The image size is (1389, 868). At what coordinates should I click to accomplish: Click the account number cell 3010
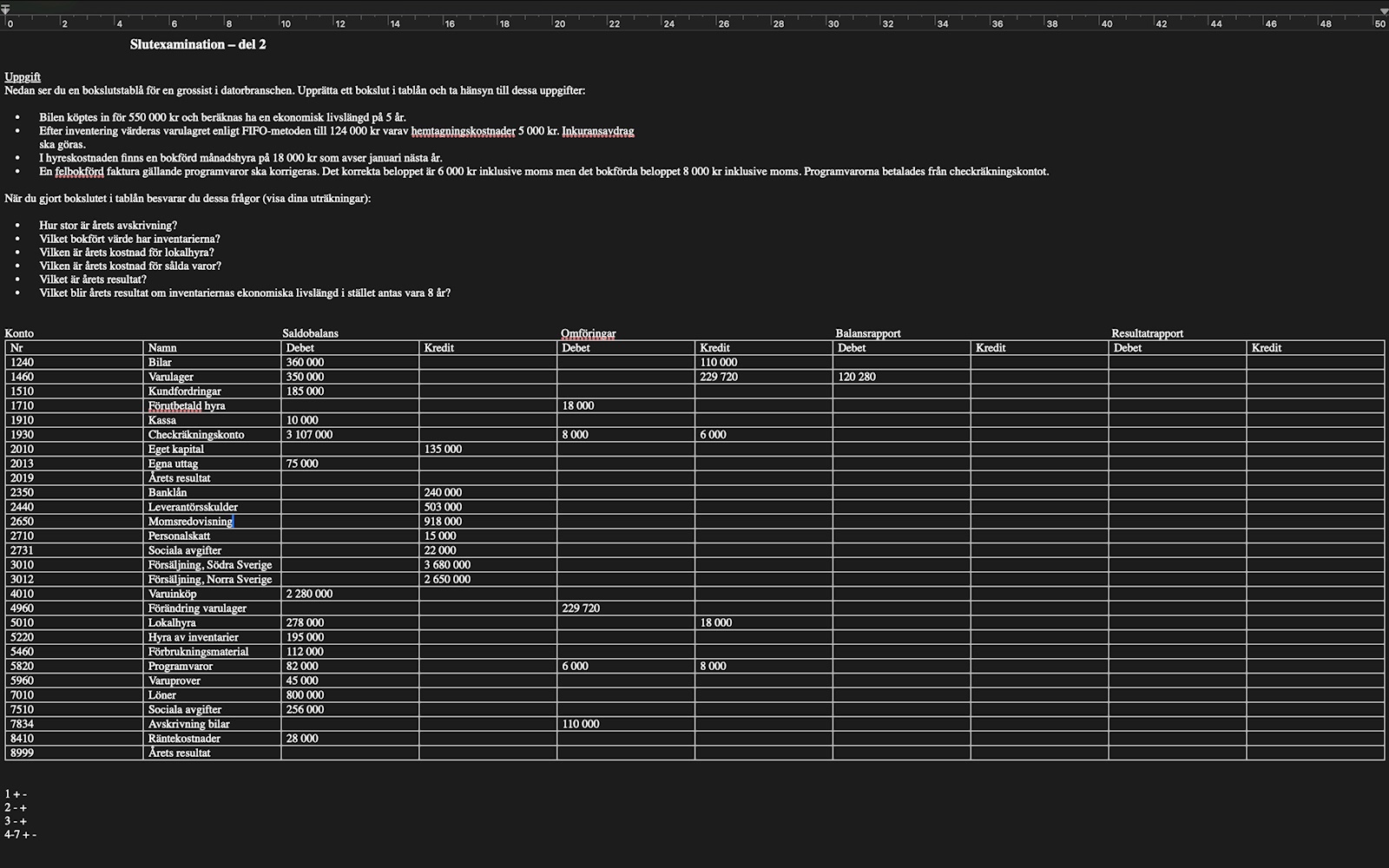click(x=22, y=565)
